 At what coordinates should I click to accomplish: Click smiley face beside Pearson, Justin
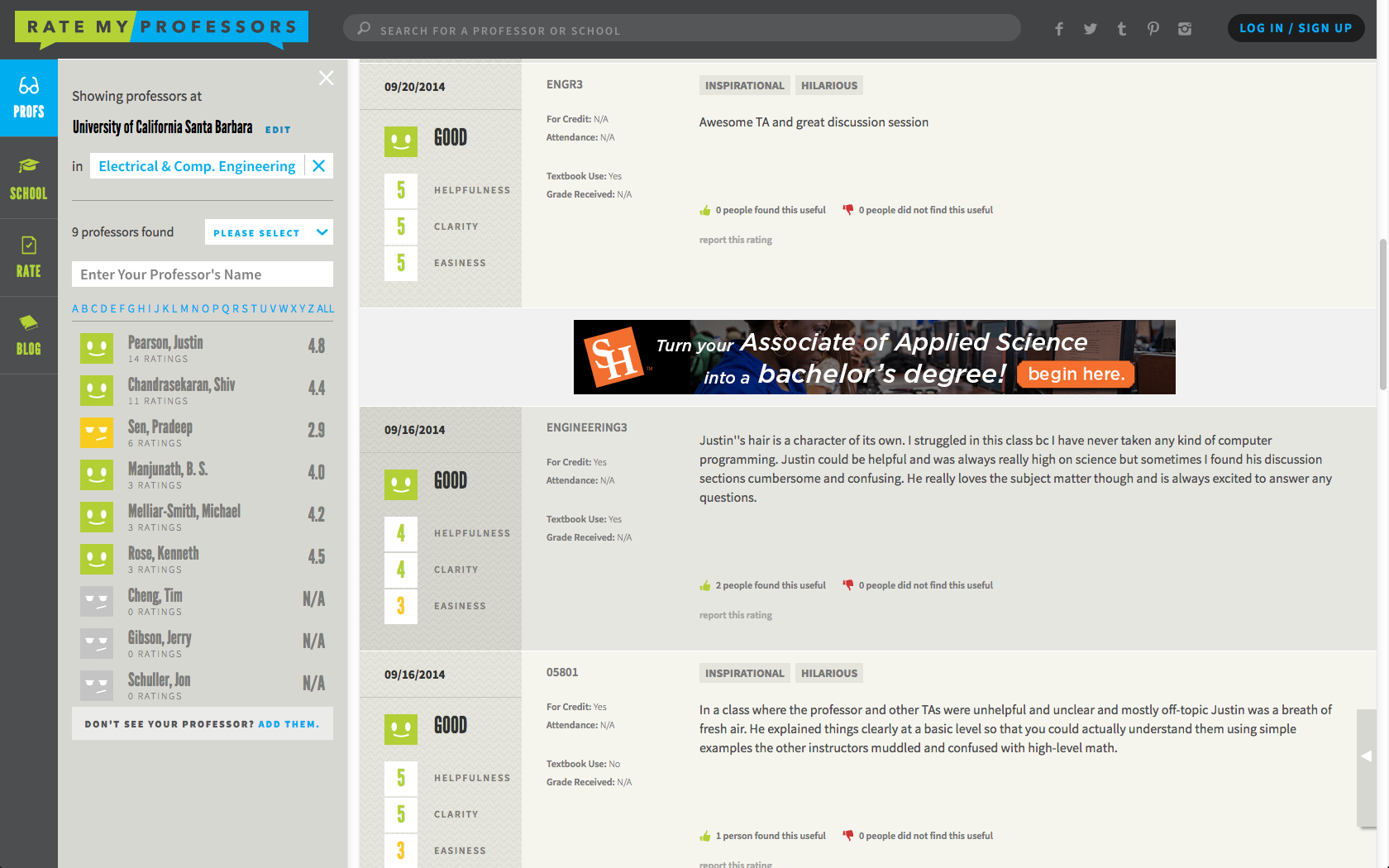tap(97, 348)
